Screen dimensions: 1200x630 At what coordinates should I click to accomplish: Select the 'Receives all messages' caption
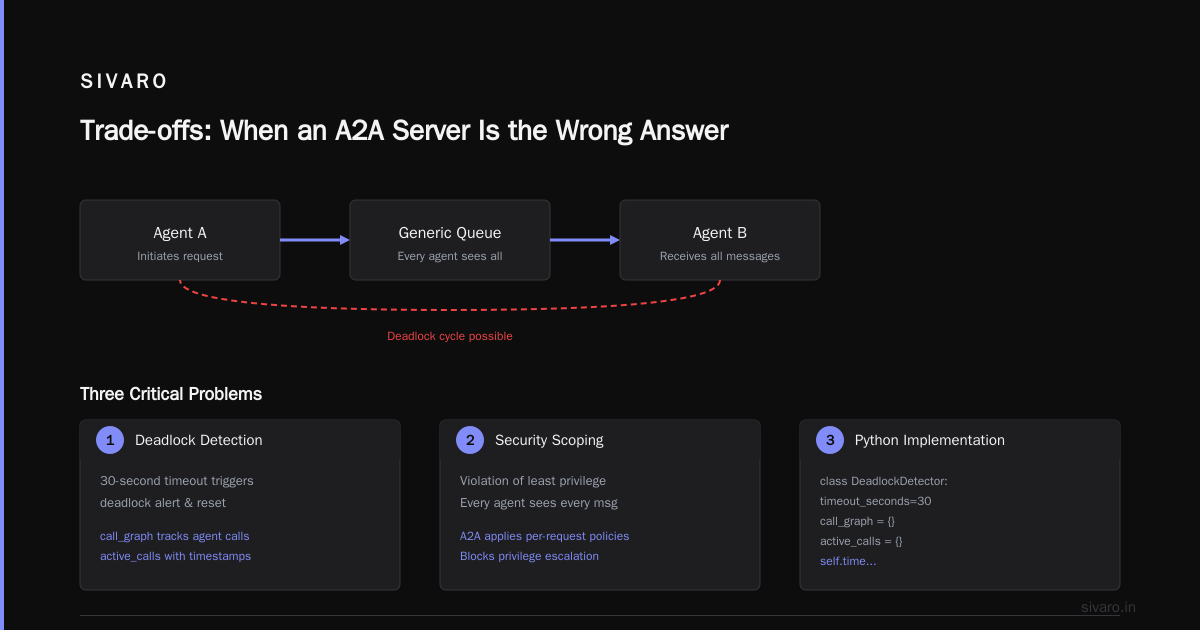tap(720, 256)
